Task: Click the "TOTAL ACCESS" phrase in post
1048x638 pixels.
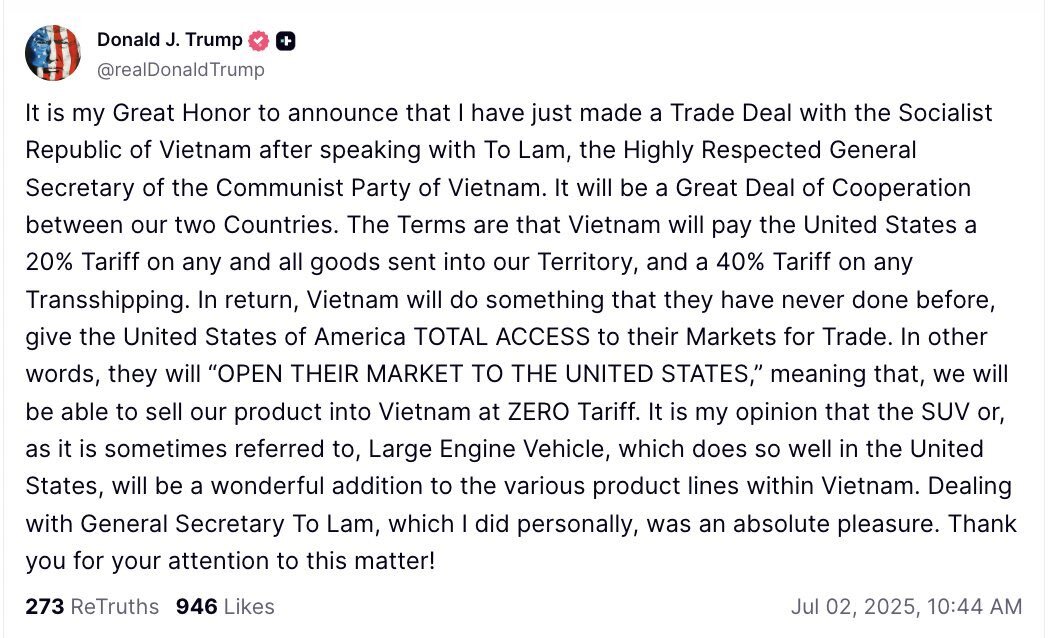Action: [x=502, y=337]
